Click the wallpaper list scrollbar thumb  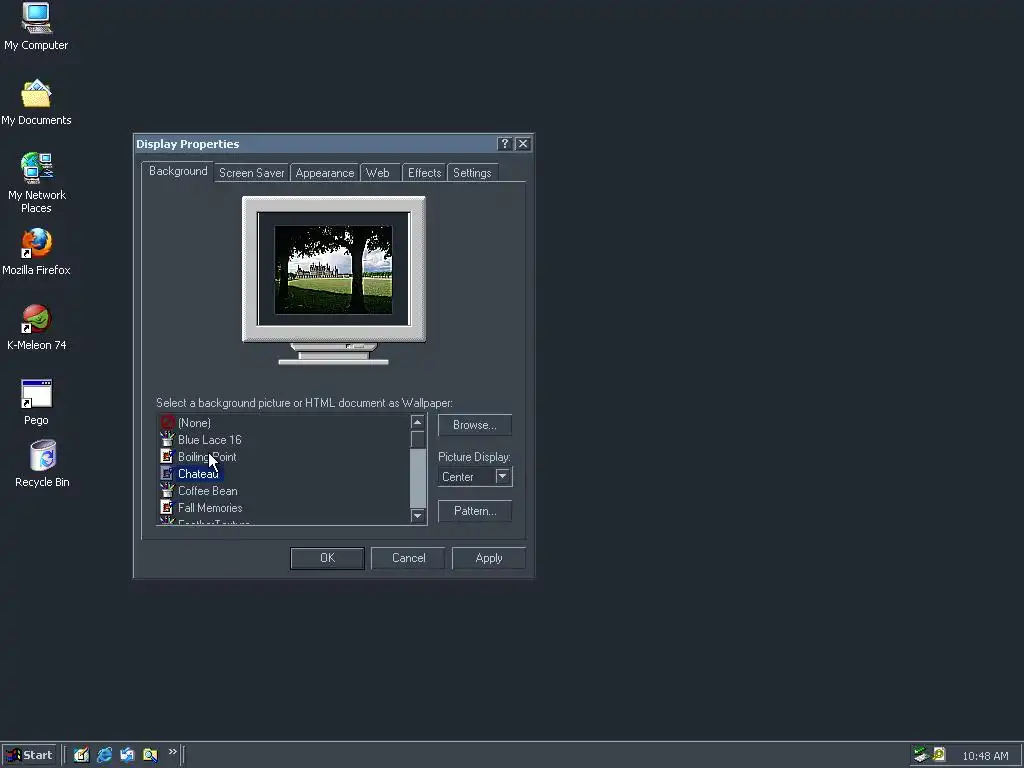(x=417, y=439)
